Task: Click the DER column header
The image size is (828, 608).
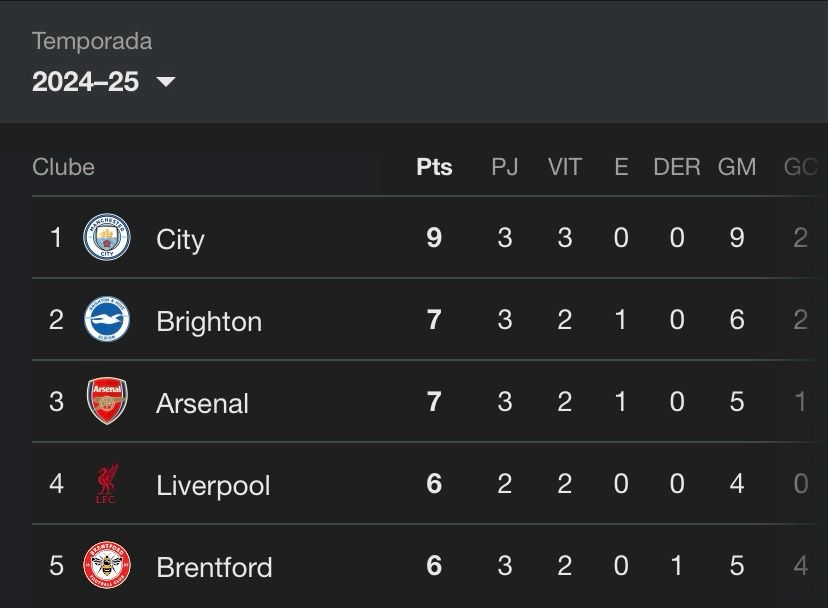Action: [x=677, y=167]
